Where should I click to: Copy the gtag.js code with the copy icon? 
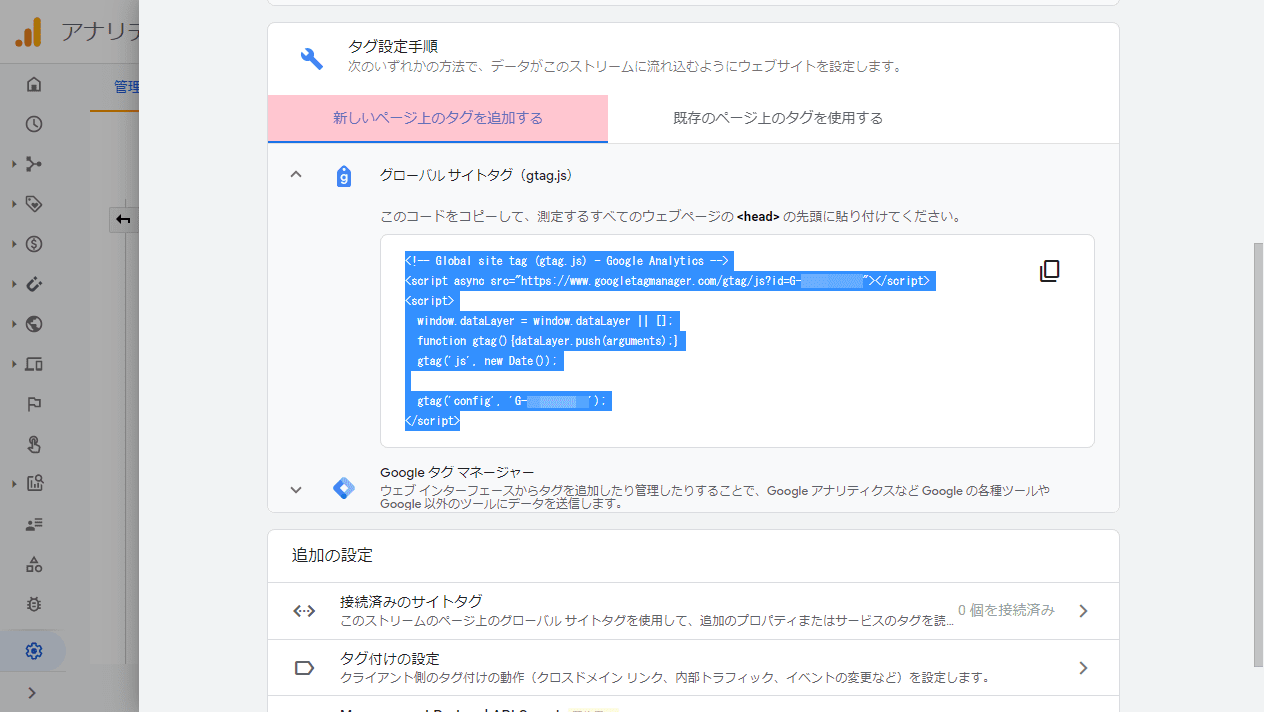(1049, 271)
